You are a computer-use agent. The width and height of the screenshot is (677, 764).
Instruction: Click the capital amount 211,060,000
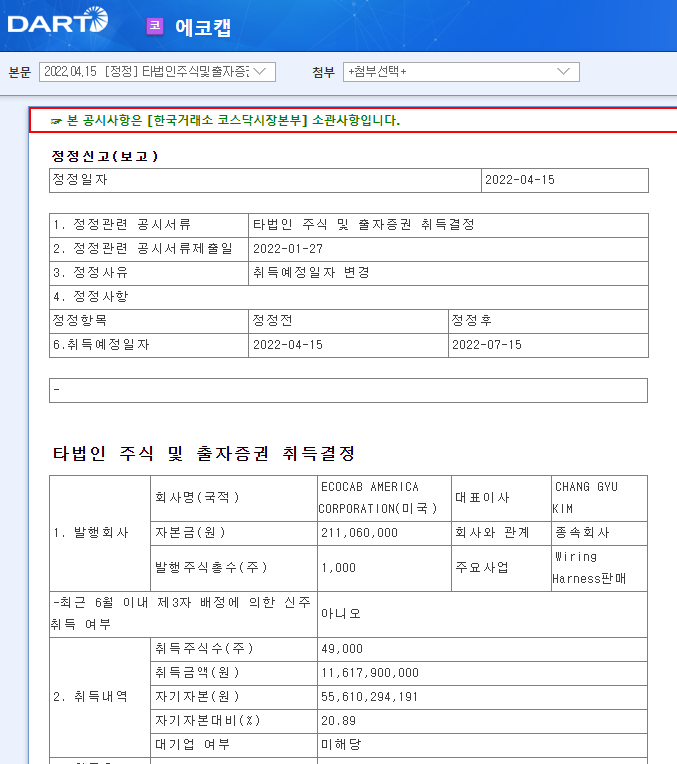[x=359, y=533]
